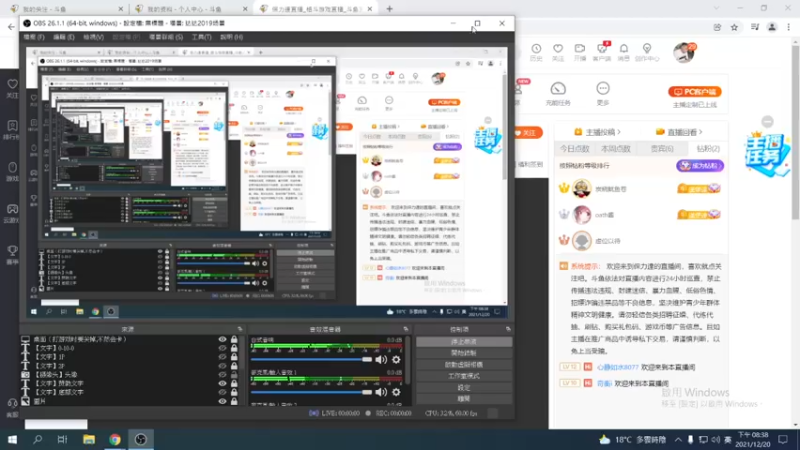Viewport: 800px width, 450px height.
Task: Switch to the 本周点数 tab
Action: point(615,148)
